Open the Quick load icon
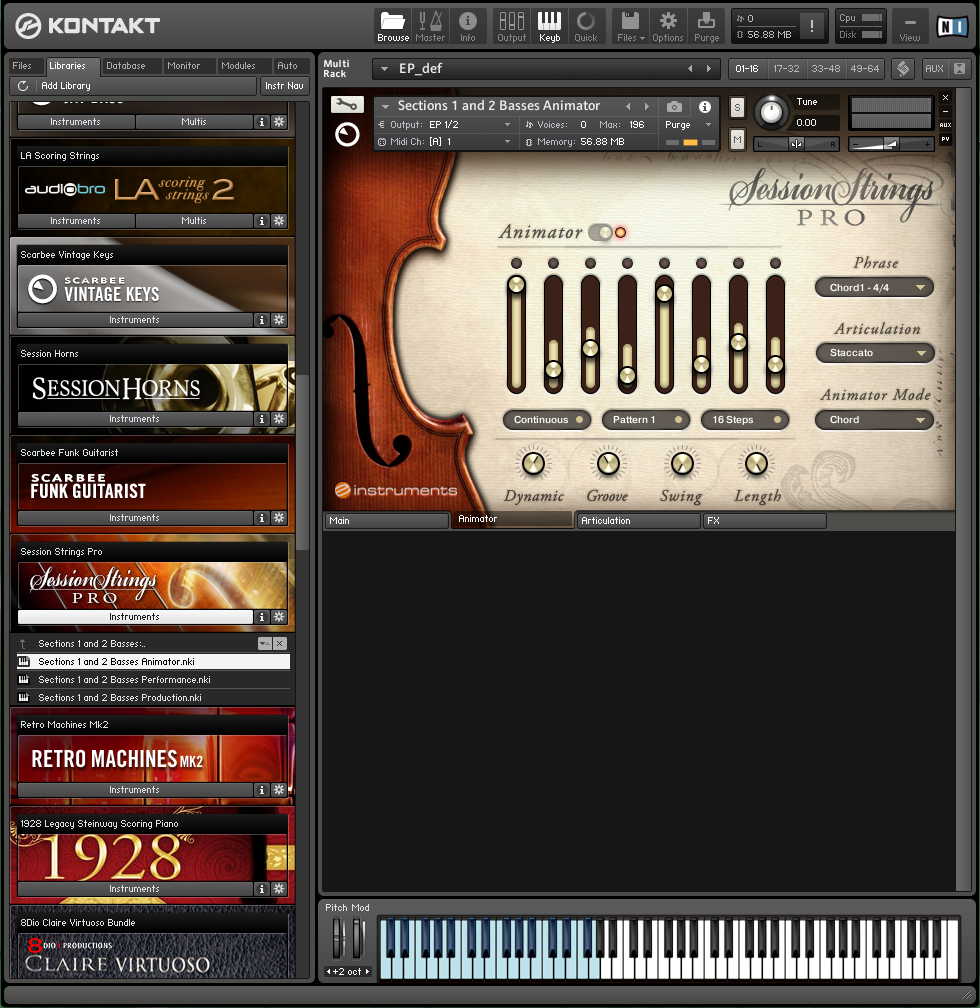This screenshot has height=1008, width=980. point(586,26)
